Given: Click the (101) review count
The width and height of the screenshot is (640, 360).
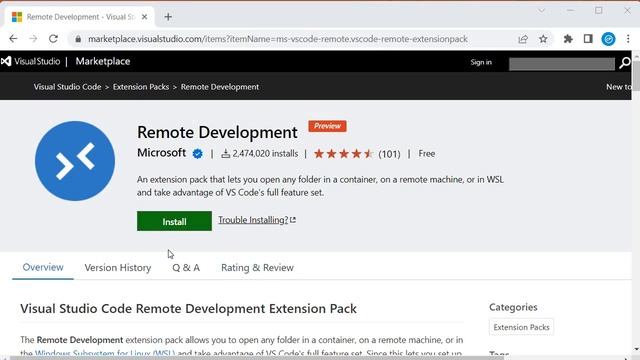Looking at the screenshot, I should coord(389,154).
